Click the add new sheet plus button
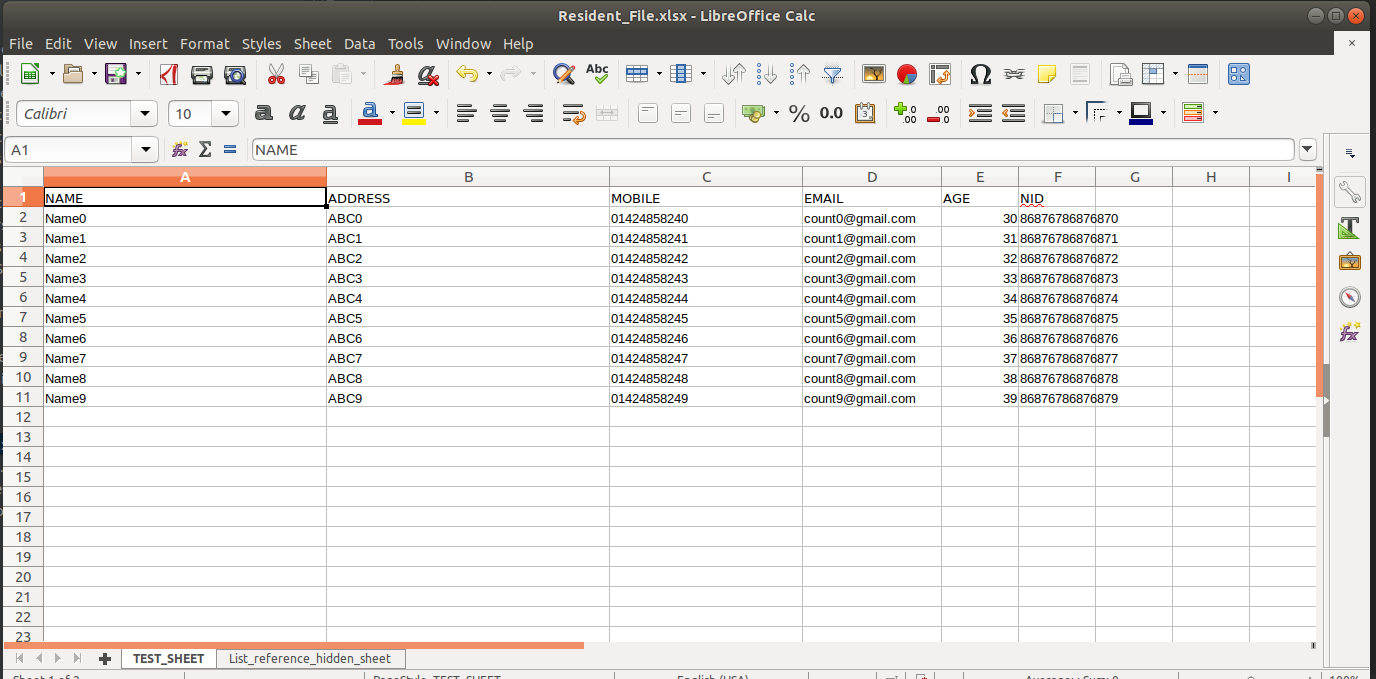The image size is (1376, 679). coord(104,658)
